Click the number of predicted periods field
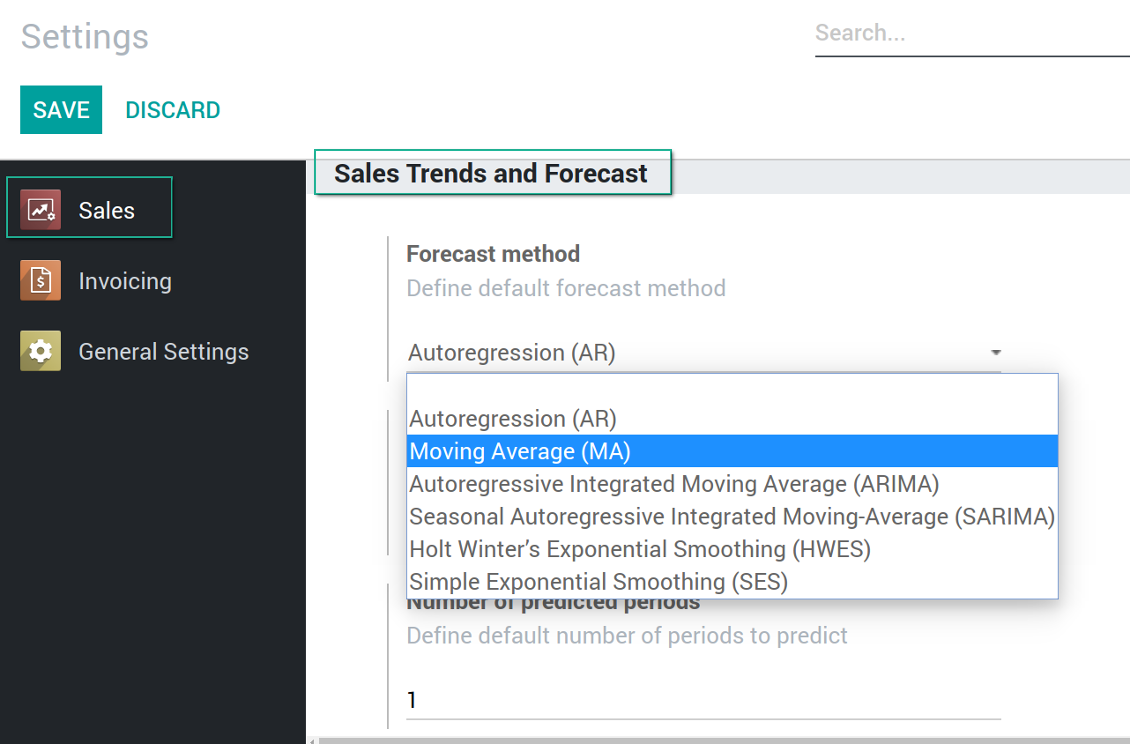This screenshot has width=1130, height=744. (x=703, y=699)
